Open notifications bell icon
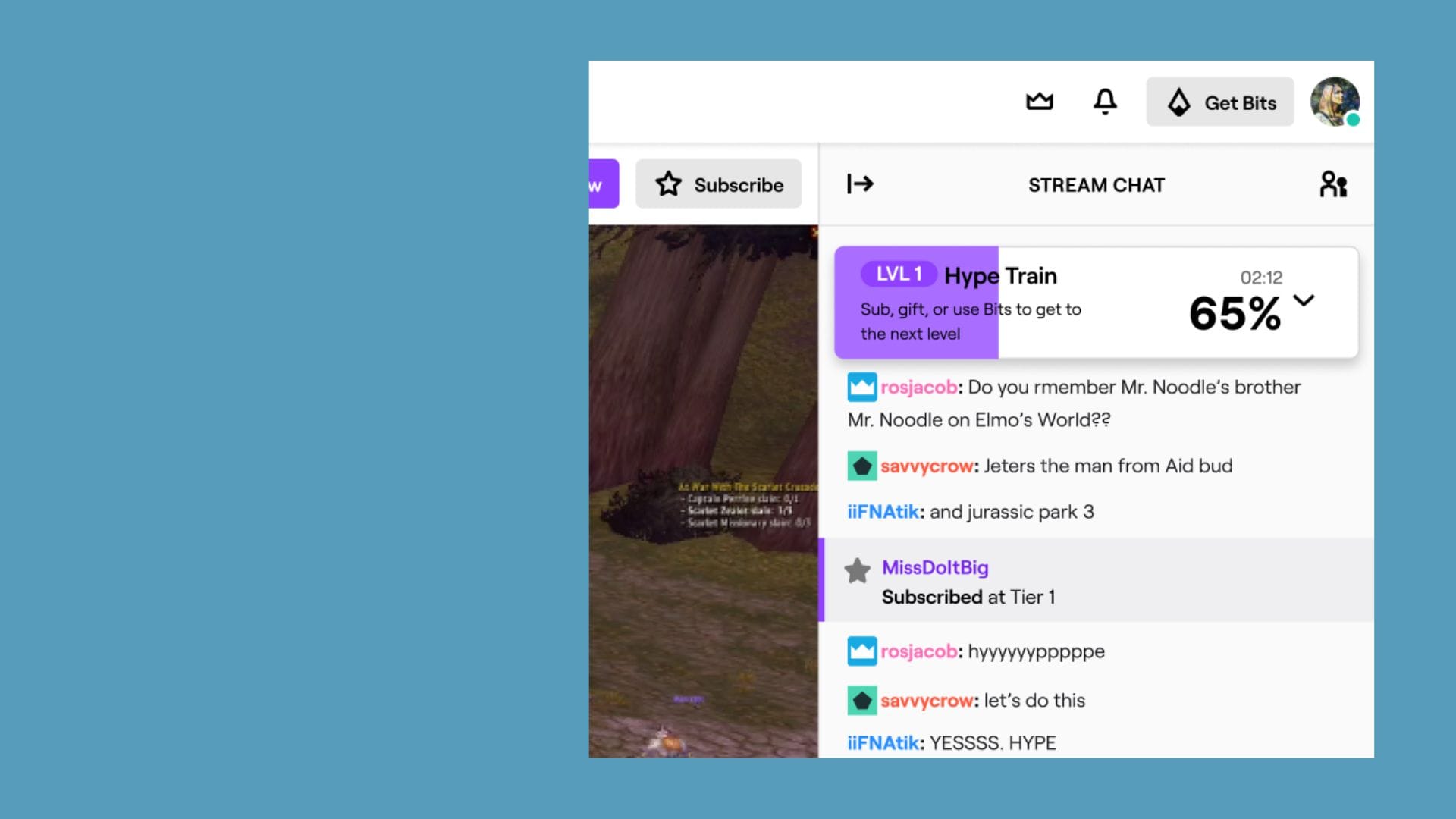The width and height of the screenshot is (1456, 819). pyautogui.click(x=1105, y=101)
